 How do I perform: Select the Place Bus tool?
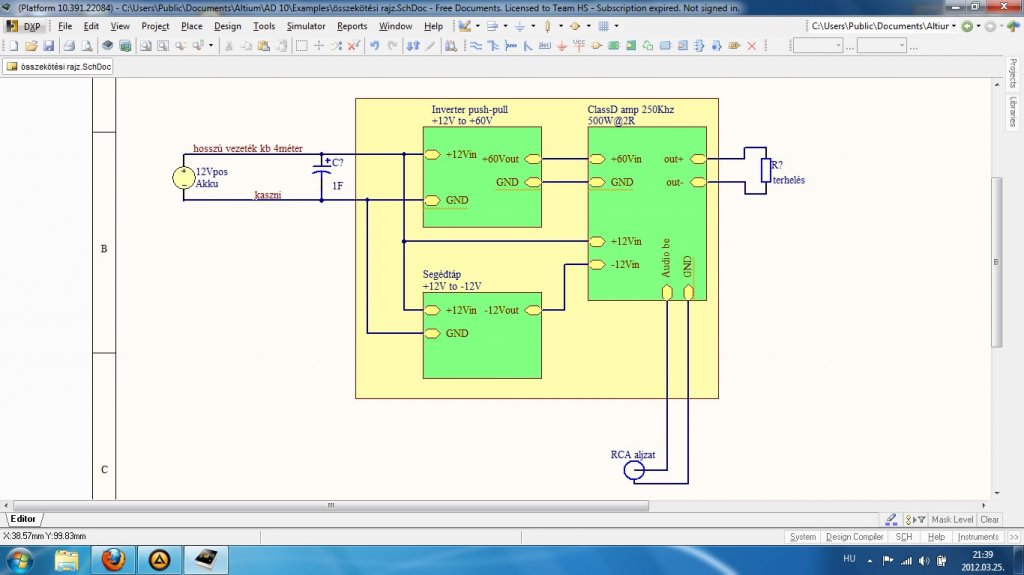pyautogui.click(x=493, y=46)
